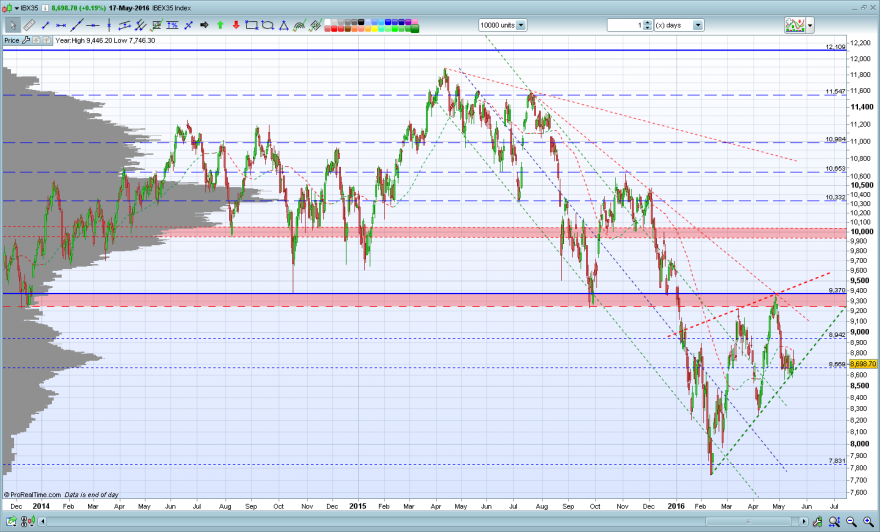Select the horizontal line tool
Viewport: 880px width, 532px height.
(93, 25)
